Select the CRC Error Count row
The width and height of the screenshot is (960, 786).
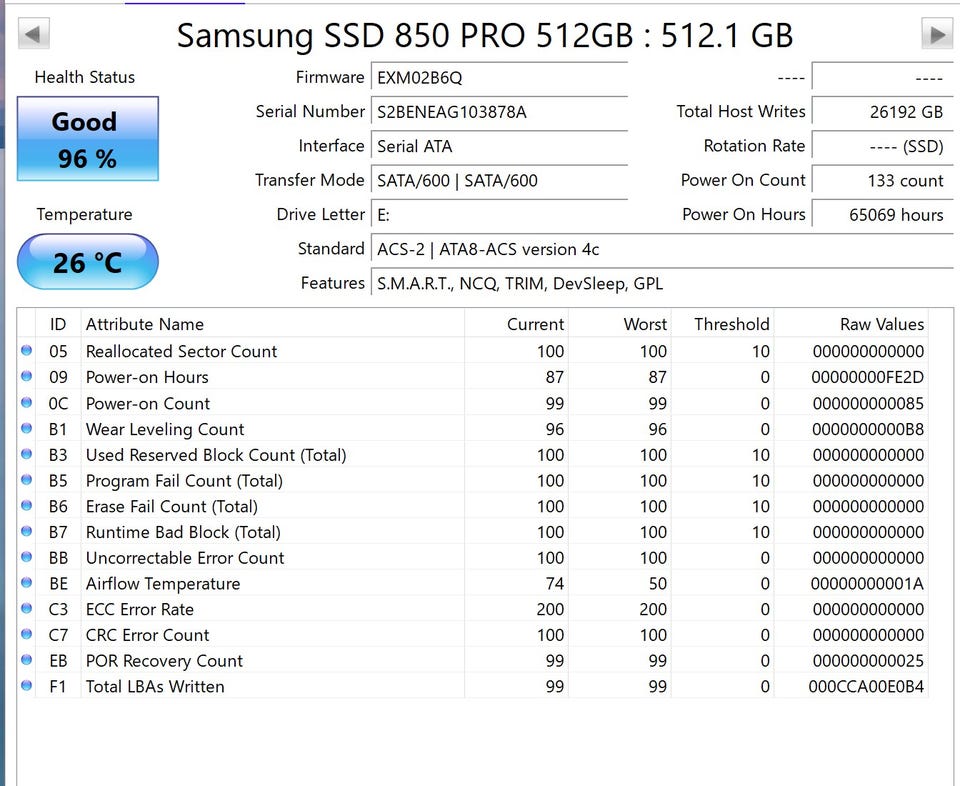pyautogui.click(x=473, y=635)
